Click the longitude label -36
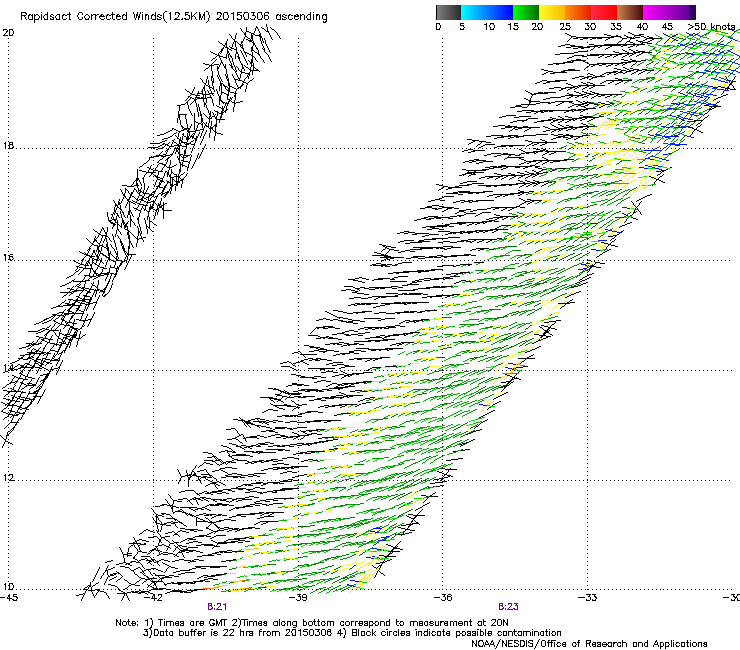Viewport: 740px width, 650px height. coord(443,598)
